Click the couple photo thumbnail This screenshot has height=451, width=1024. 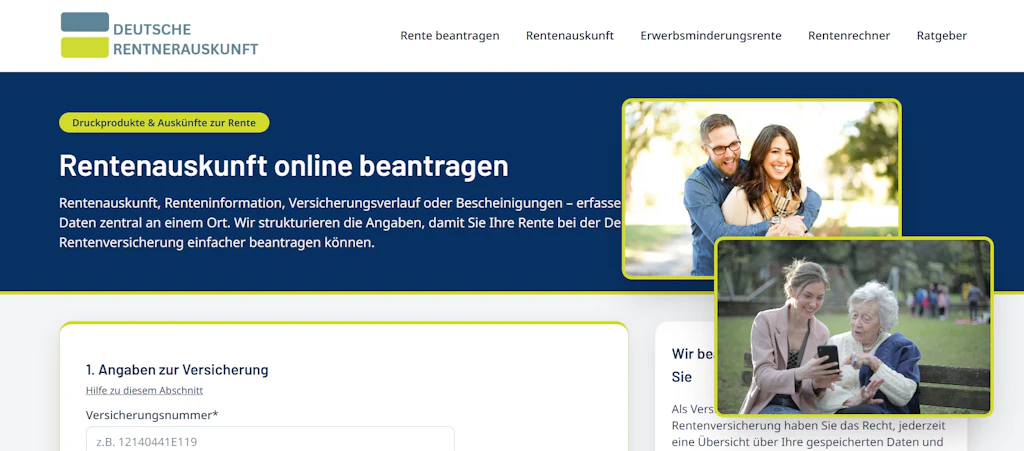click(761, 189)
